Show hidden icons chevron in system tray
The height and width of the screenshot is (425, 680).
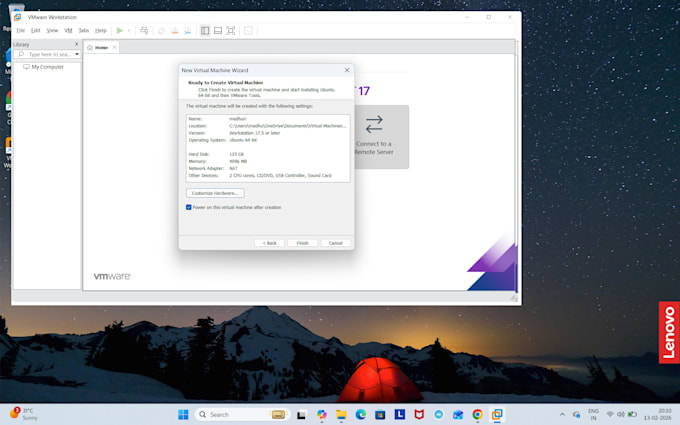(562, 415)
